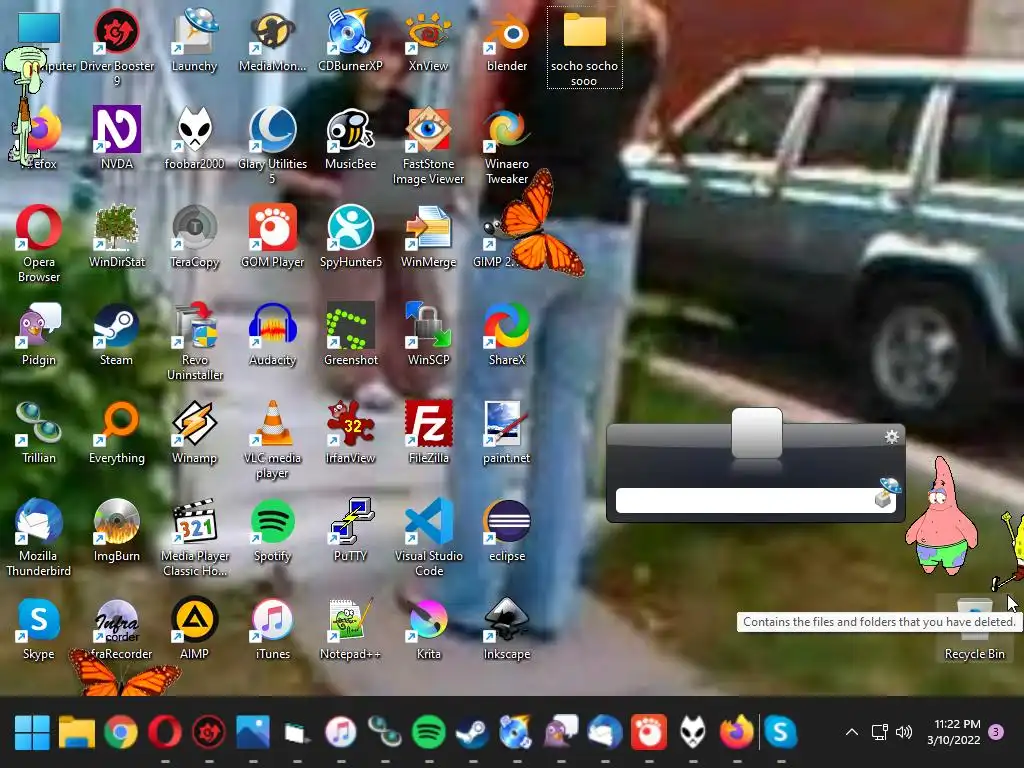This screenshot has width=1024, height=768.
Task: Select the Notepad++ desktop icon
Action: tap(350, 628)
